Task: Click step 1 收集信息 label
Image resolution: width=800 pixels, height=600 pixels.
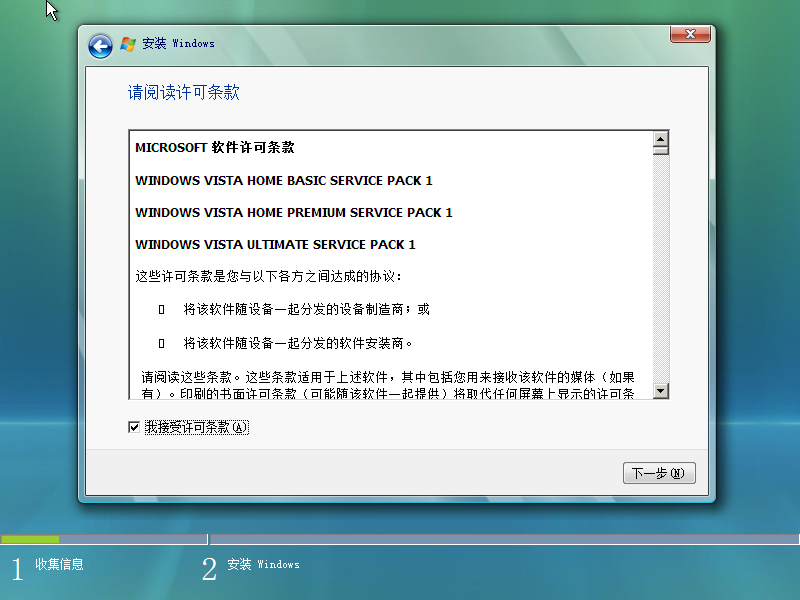Action: pyautogui.click(x=59, y=564)
